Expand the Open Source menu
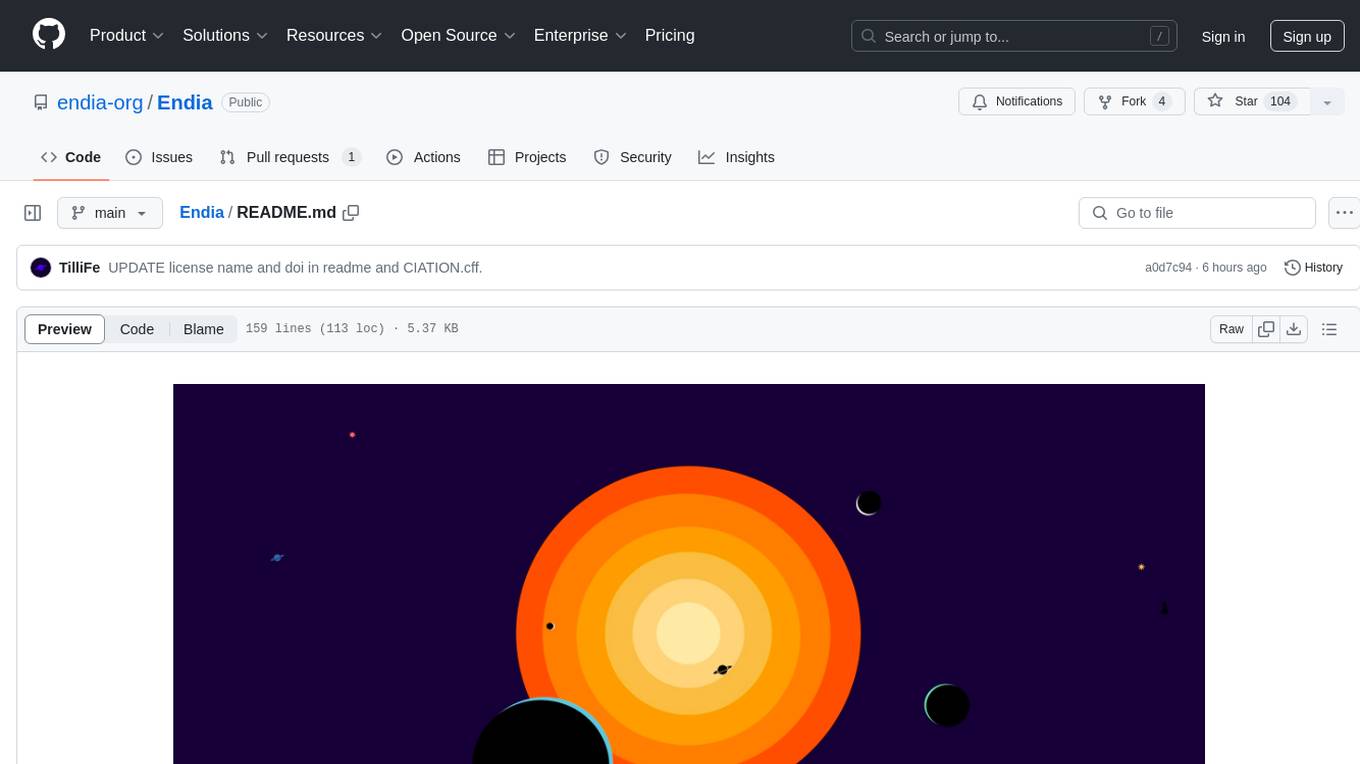Viewport: 1360px width, 764px height. pos(459,35)
